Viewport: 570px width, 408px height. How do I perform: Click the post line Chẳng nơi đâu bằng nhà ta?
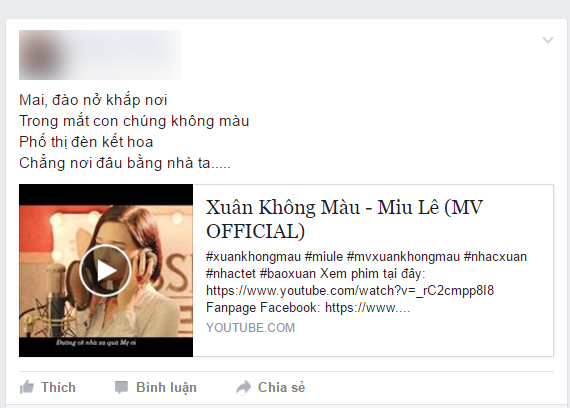point(125,163)
